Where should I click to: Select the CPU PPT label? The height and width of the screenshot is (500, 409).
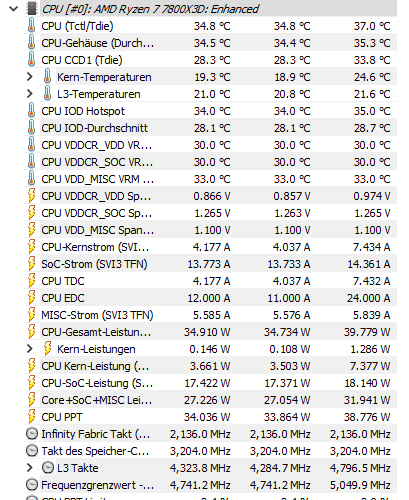62,417
